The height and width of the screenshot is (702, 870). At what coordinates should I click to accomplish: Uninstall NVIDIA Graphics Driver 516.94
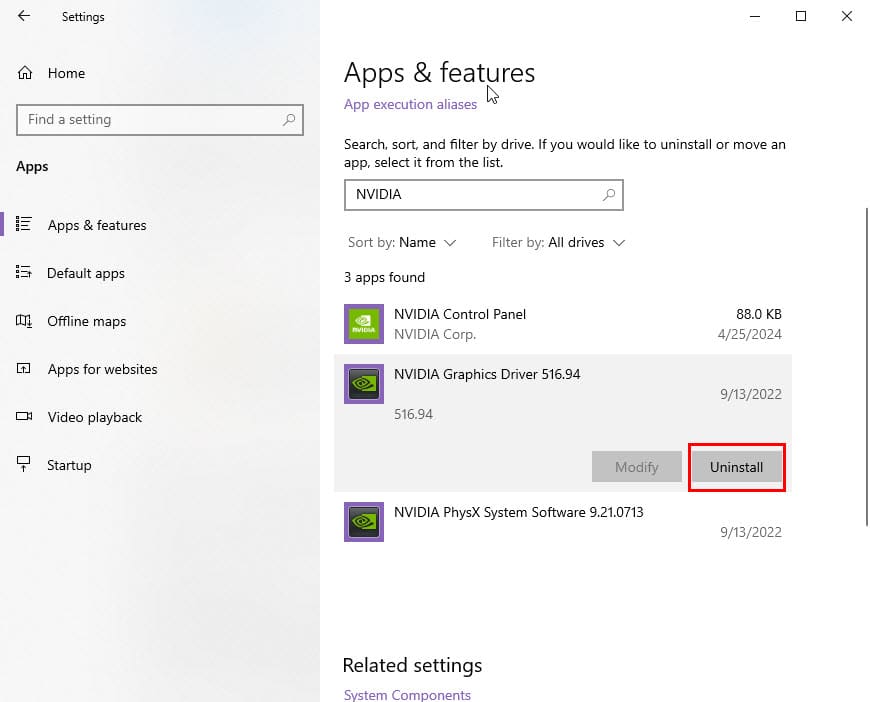(736, 467)
